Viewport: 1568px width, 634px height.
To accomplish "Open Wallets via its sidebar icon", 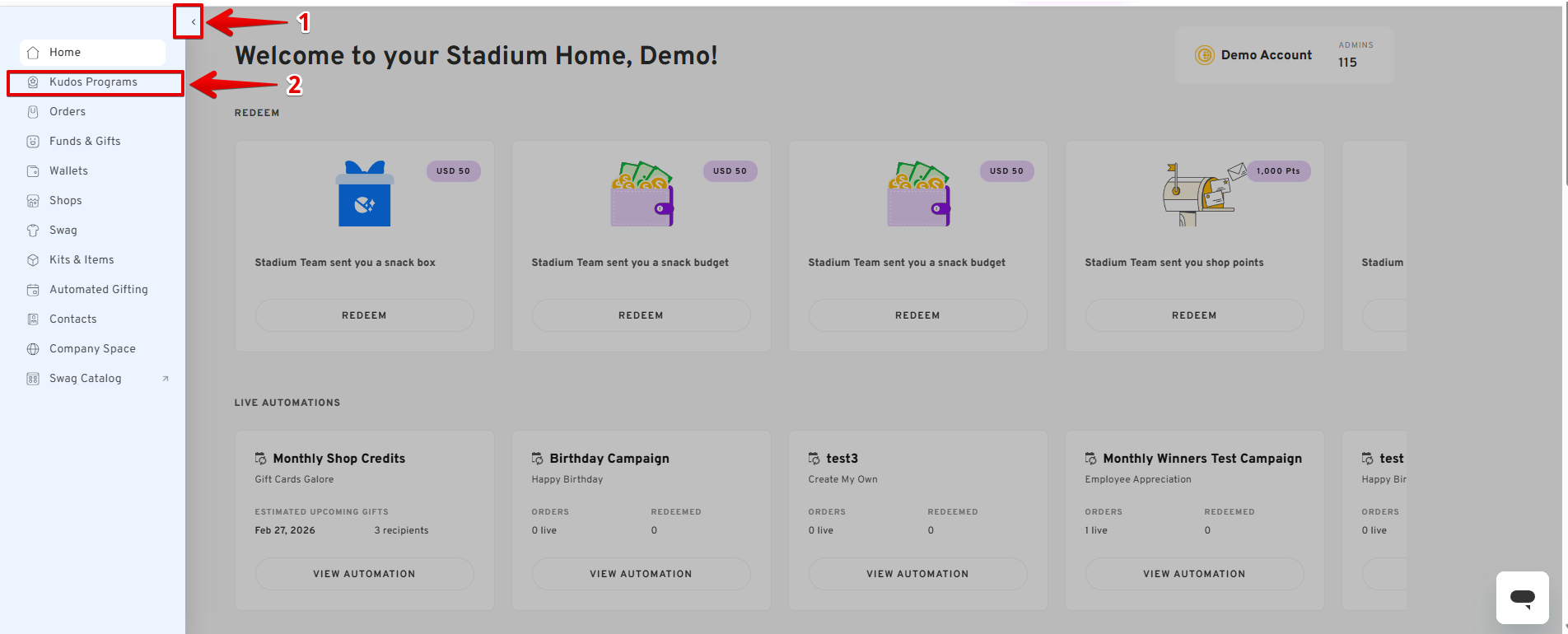I will (33, 171).
